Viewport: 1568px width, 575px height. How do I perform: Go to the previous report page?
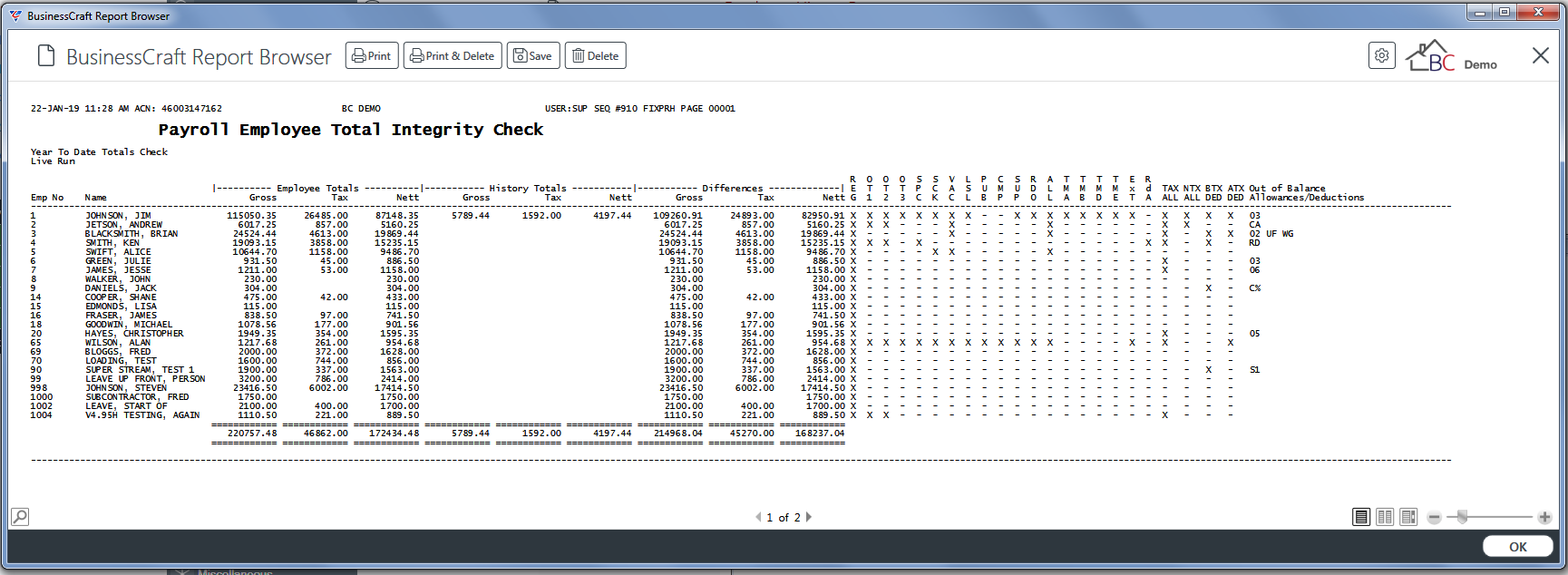(x=758, y=517)
